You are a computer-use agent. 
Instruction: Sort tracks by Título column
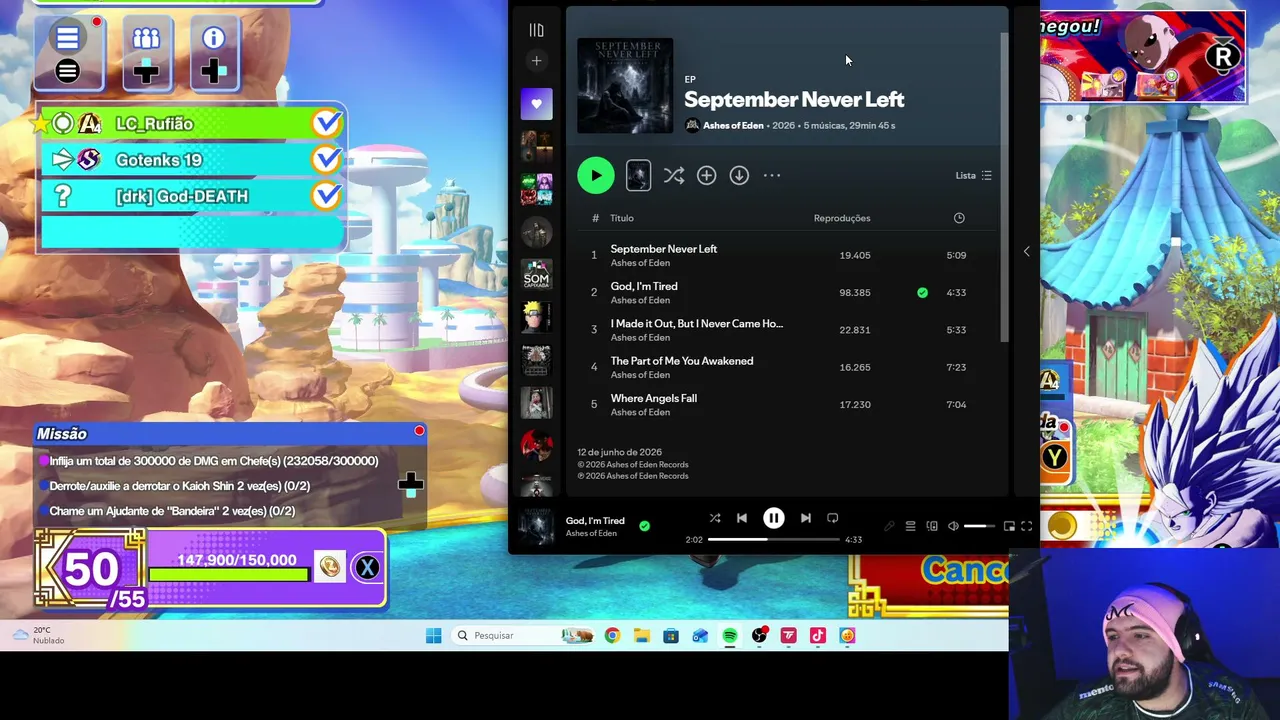622,218
